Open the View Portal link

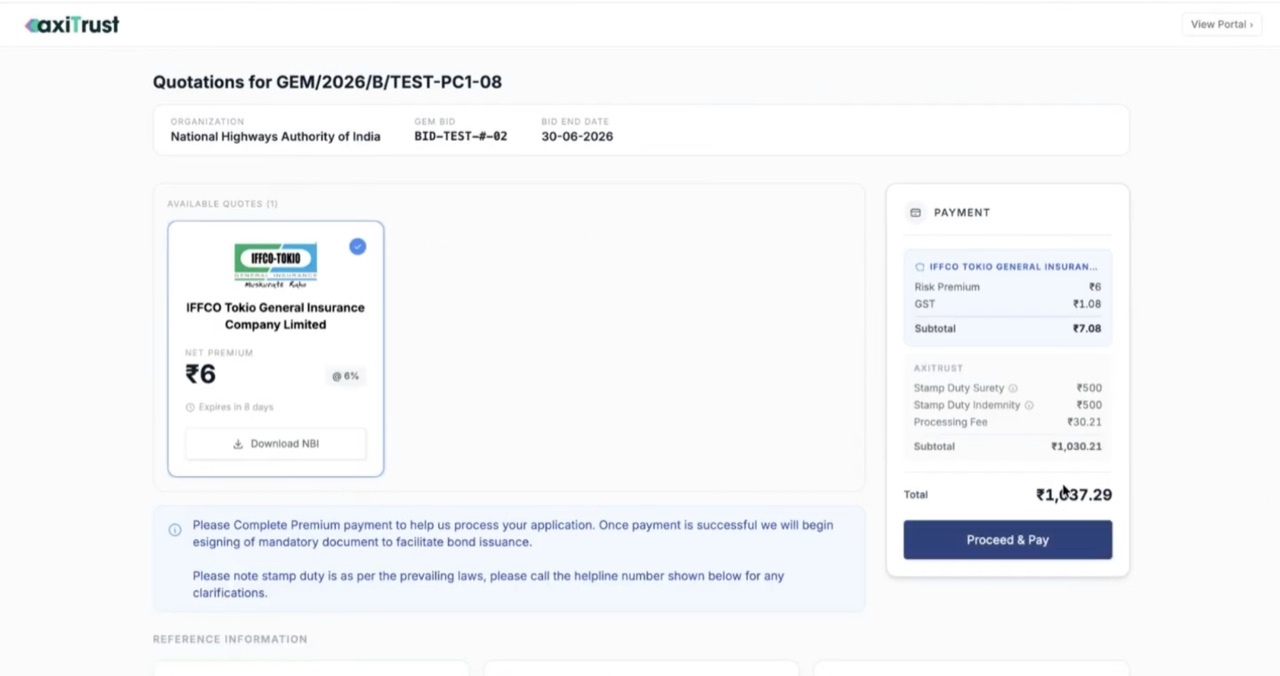tap(1221, 24)
